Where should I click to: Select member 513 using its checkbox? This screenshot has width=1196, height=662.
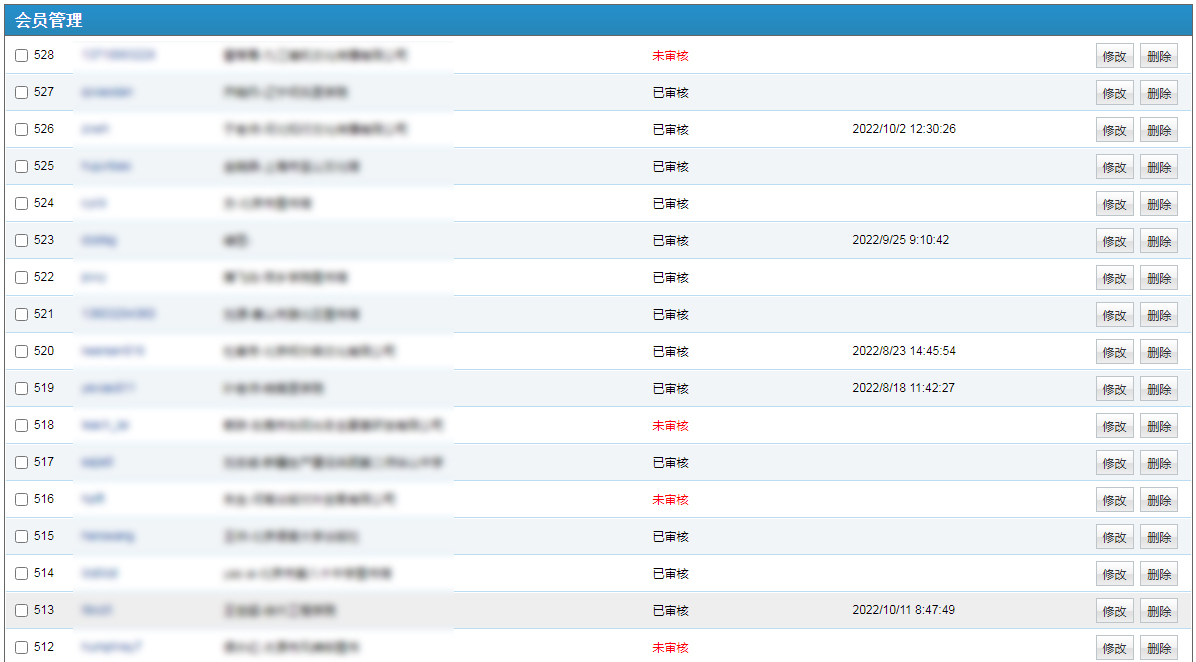pos(22,611)
